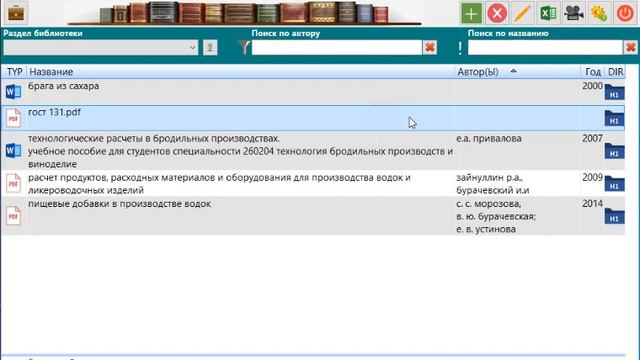The width and height of the screenshot is (640, 360).
Task: Open PDF icon for расчет продуктов row
Action: [x=13, y=183]
